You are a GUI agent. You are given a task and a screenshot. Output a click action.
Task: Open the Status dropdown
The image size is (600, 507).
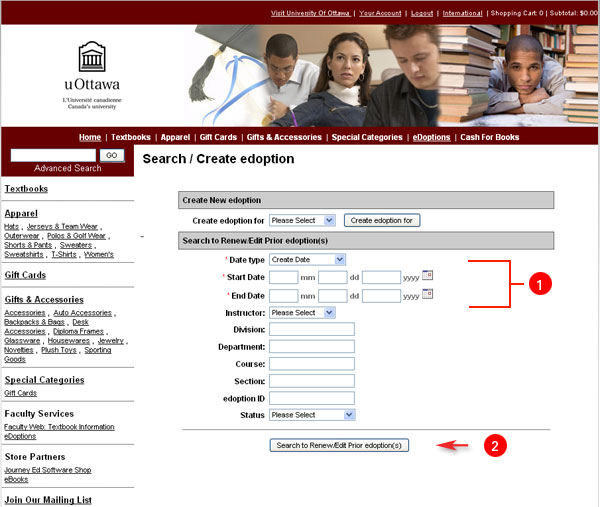pos(312,414)
